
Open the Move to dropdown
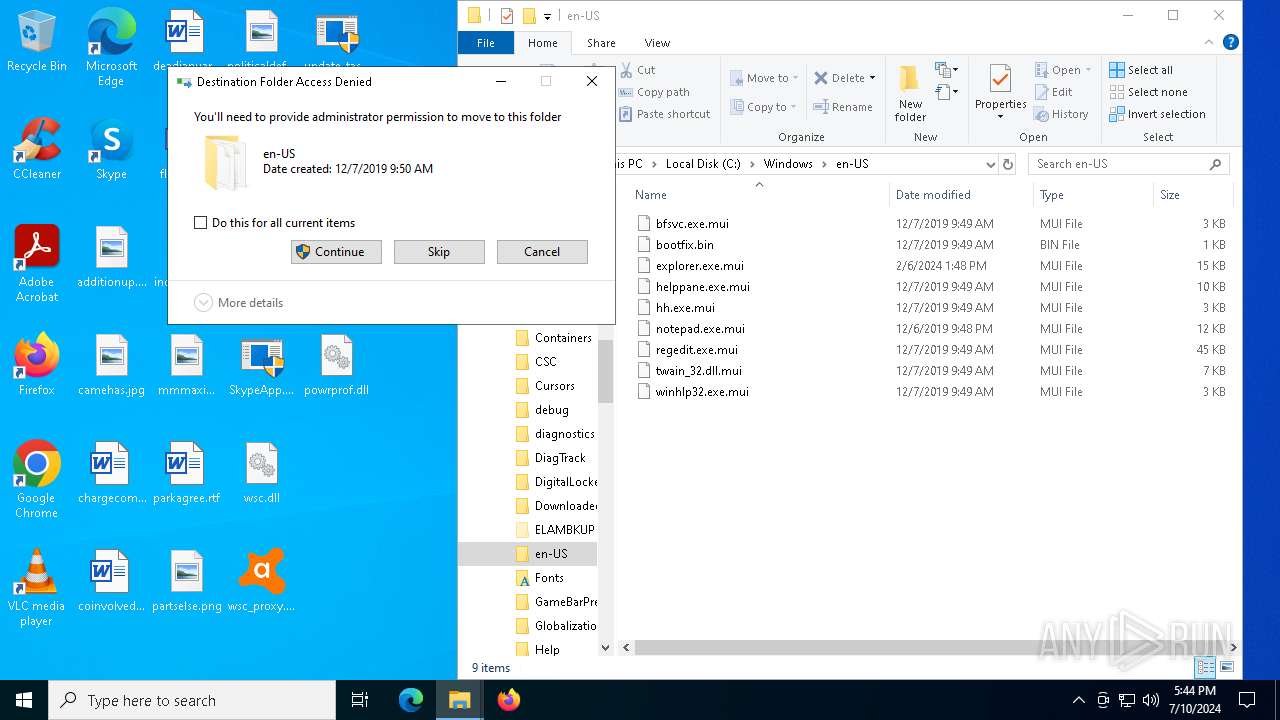click(764, 78)
